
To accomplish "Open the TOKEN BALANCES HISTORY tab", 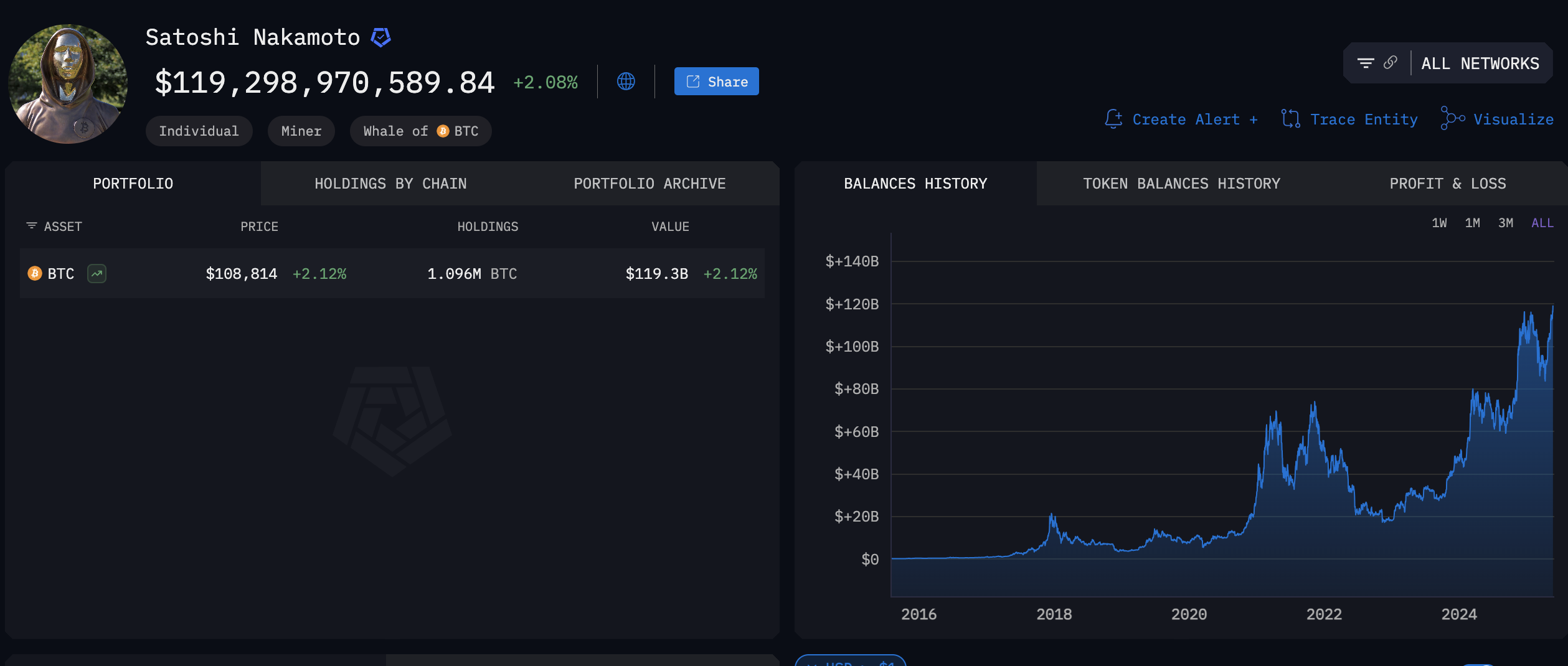I will click(x=1181, y=184).
